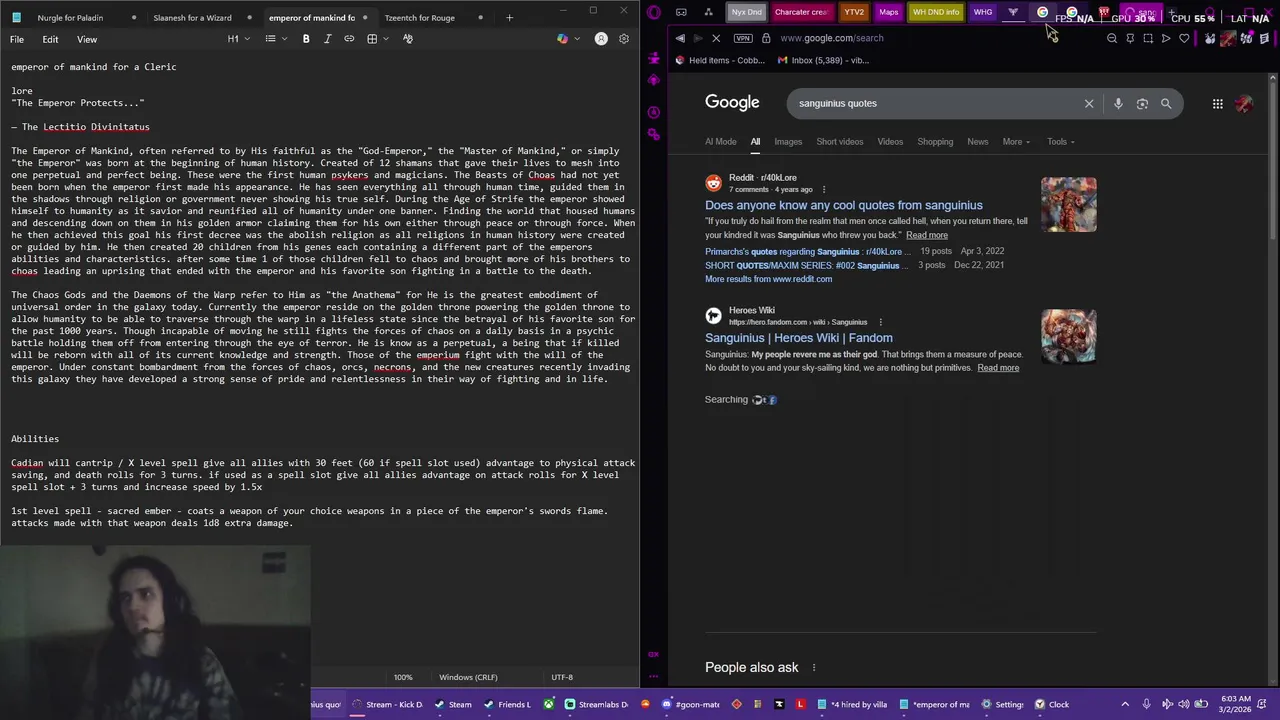
Task: Open the WH DND info browser tab
Action: click(935, 12)
